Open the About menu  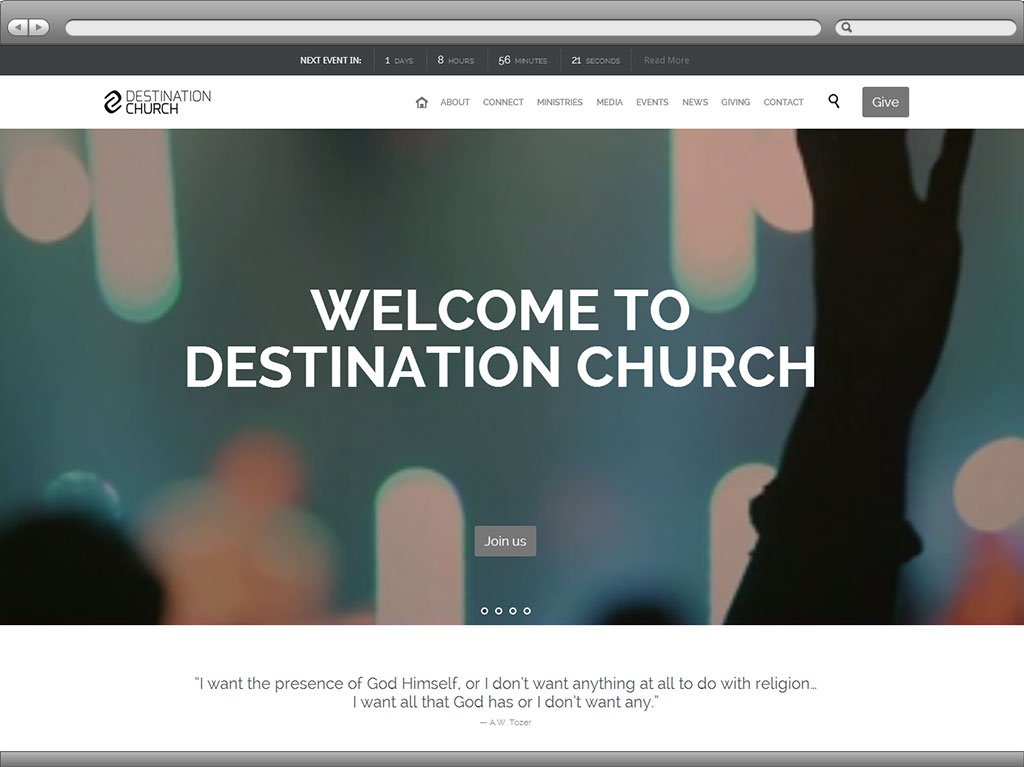pos(455,102)
